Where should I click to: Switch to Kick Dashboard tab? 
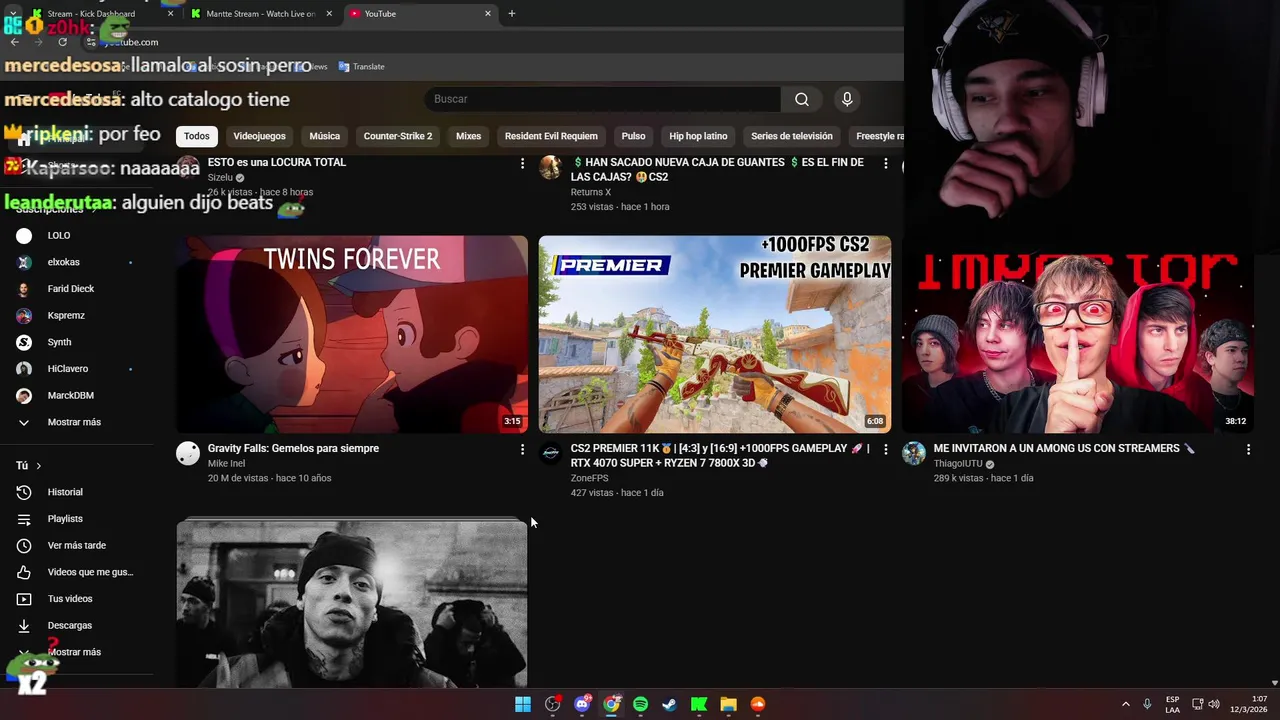click(x=100, y=14)
